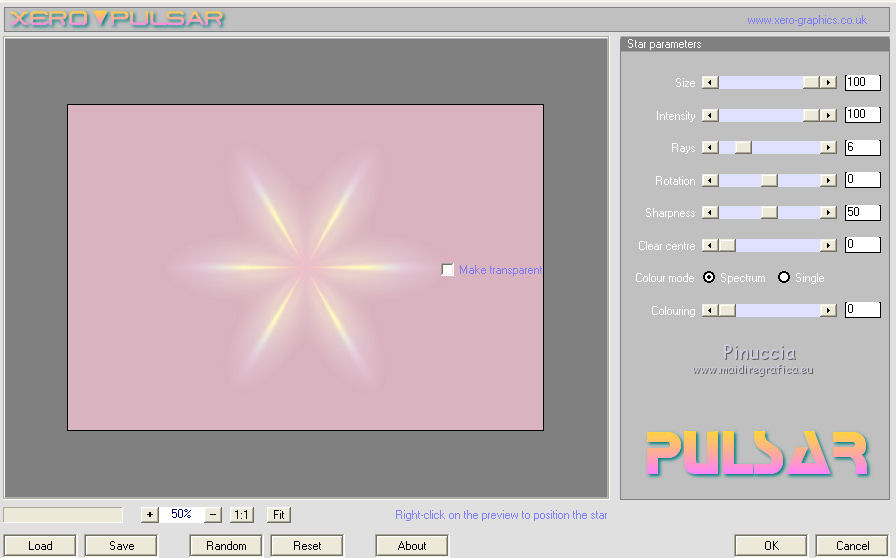Viewport: 896px width, 558px height.
Task: Focus the Sharpness value field
Action: (x=862, y=212)
